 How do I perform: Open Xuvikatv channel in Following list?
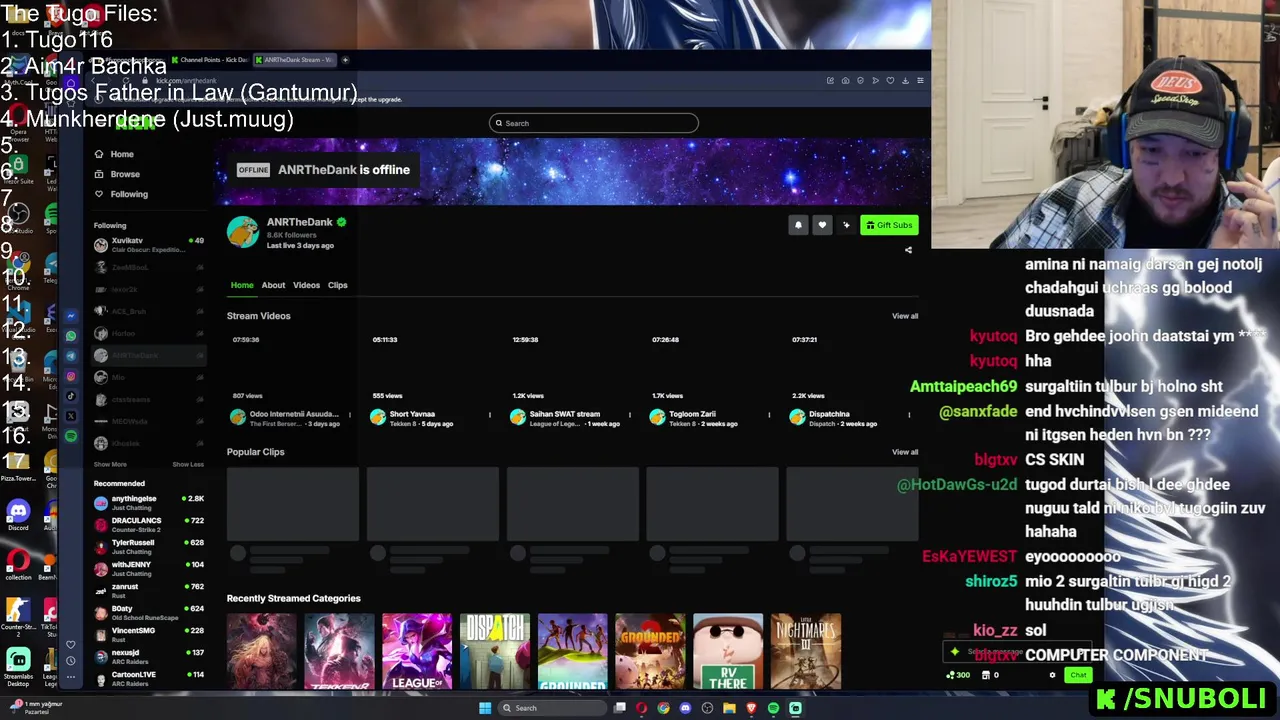(149, 244)
